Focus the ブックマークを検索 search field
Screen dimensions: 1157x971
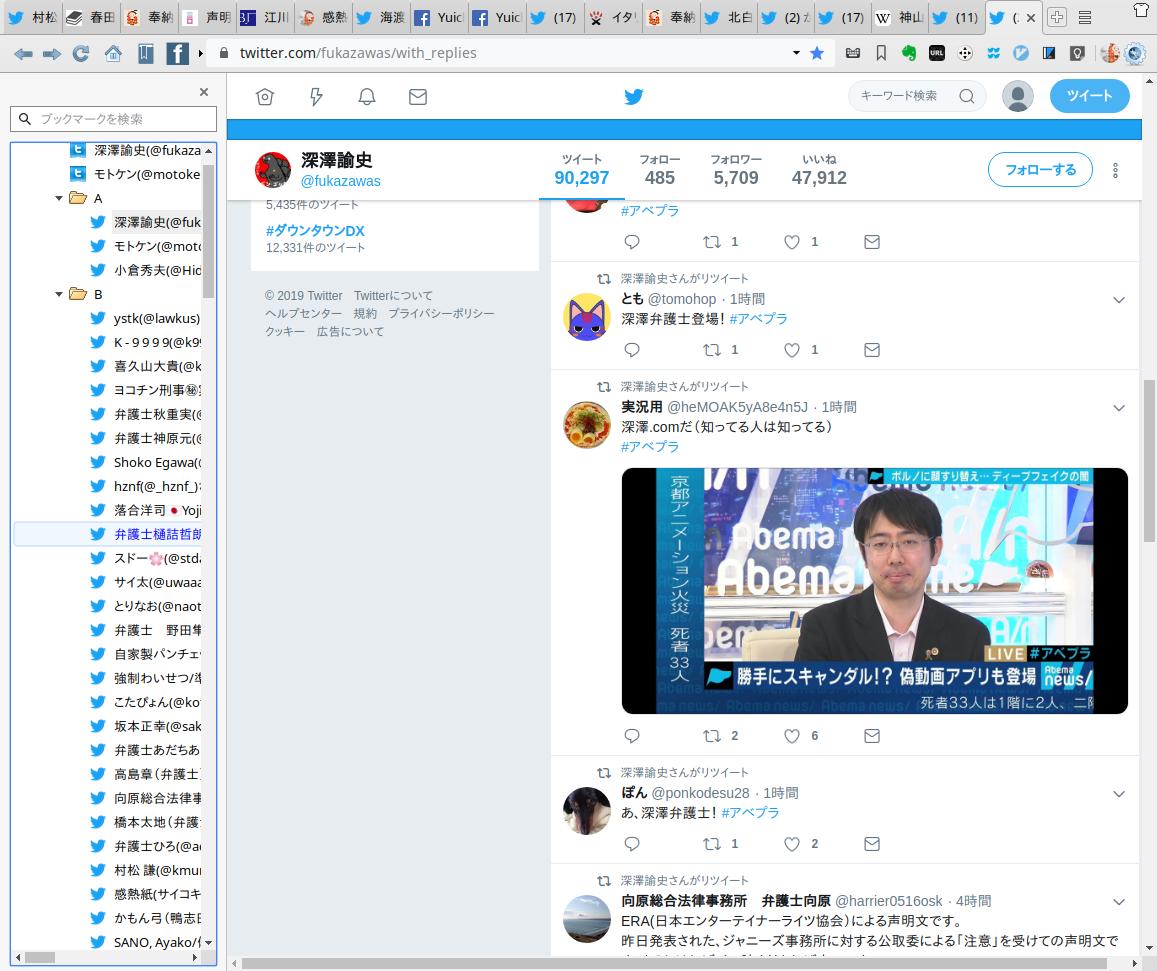(114, 119)
